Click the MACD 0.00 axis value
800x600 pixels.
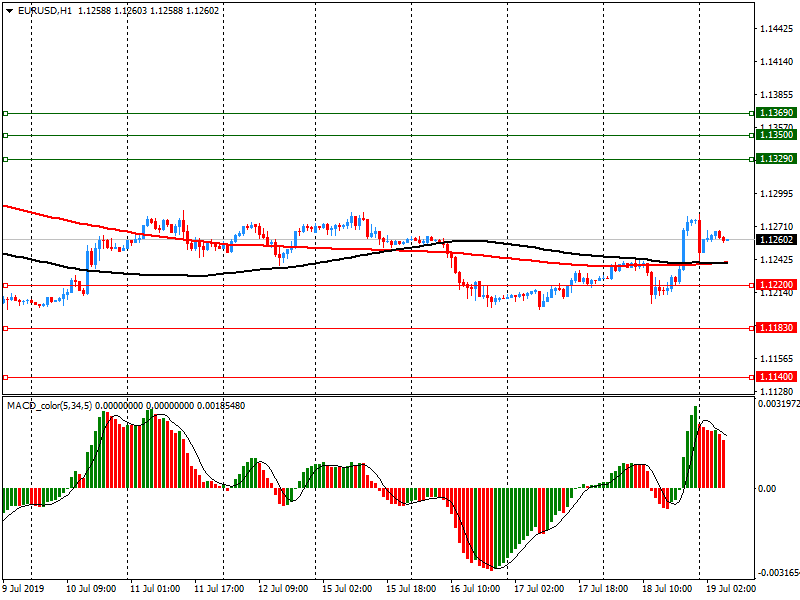(x=767, y=489)
